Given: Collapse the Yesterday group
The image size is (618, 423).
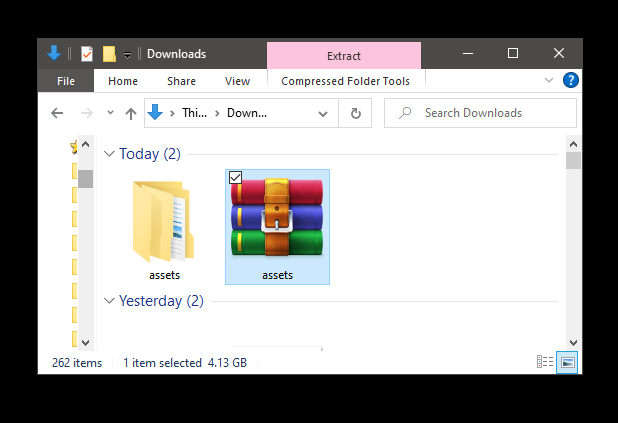Looking at the screenshot, I should [109, 301].
